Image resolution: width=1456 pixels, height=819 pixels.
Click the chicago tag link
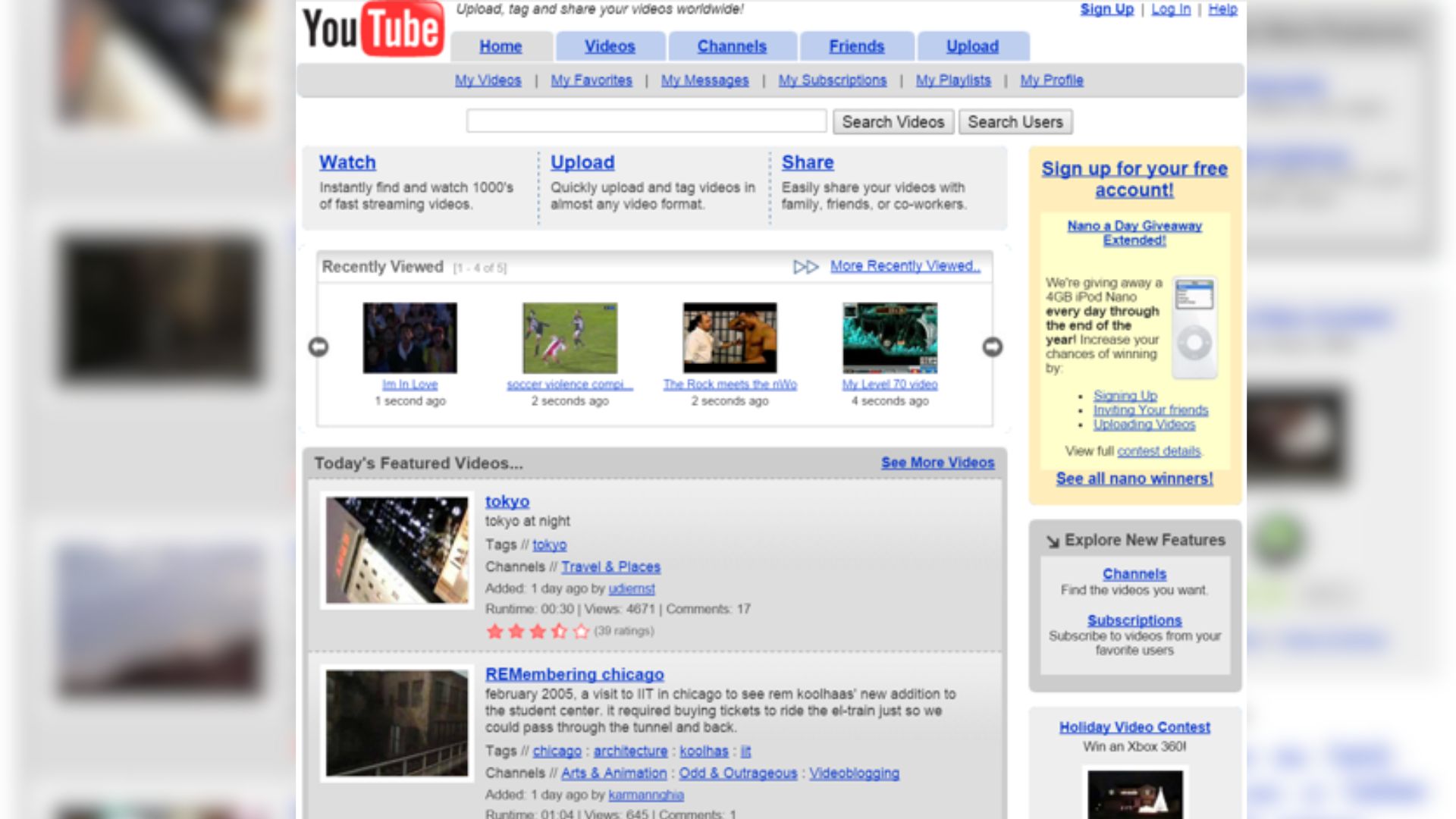(557, 751)
